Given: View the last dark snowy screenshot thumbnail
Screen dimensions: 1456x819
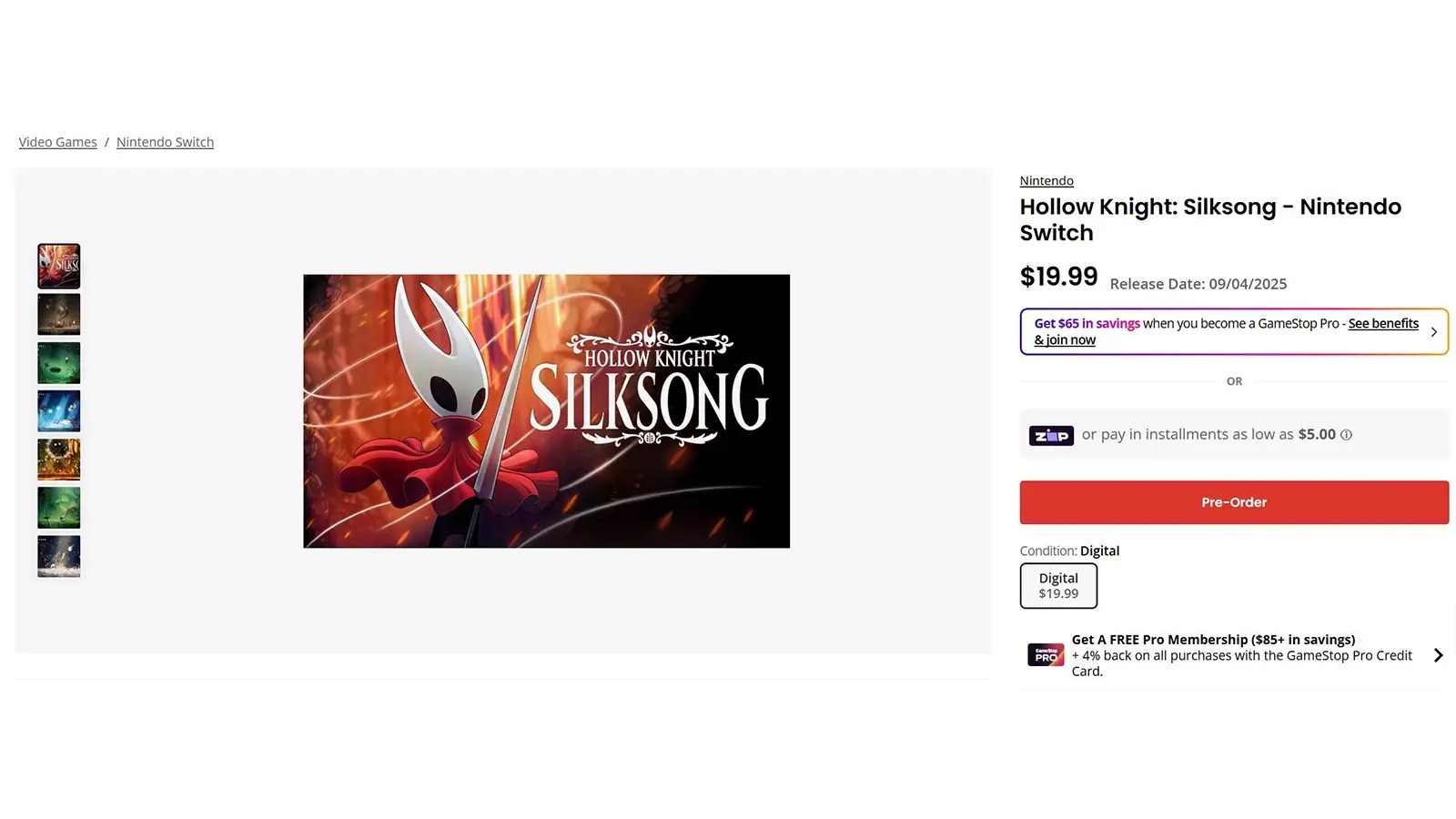Looking at the screenshot, I should [59, 556].
